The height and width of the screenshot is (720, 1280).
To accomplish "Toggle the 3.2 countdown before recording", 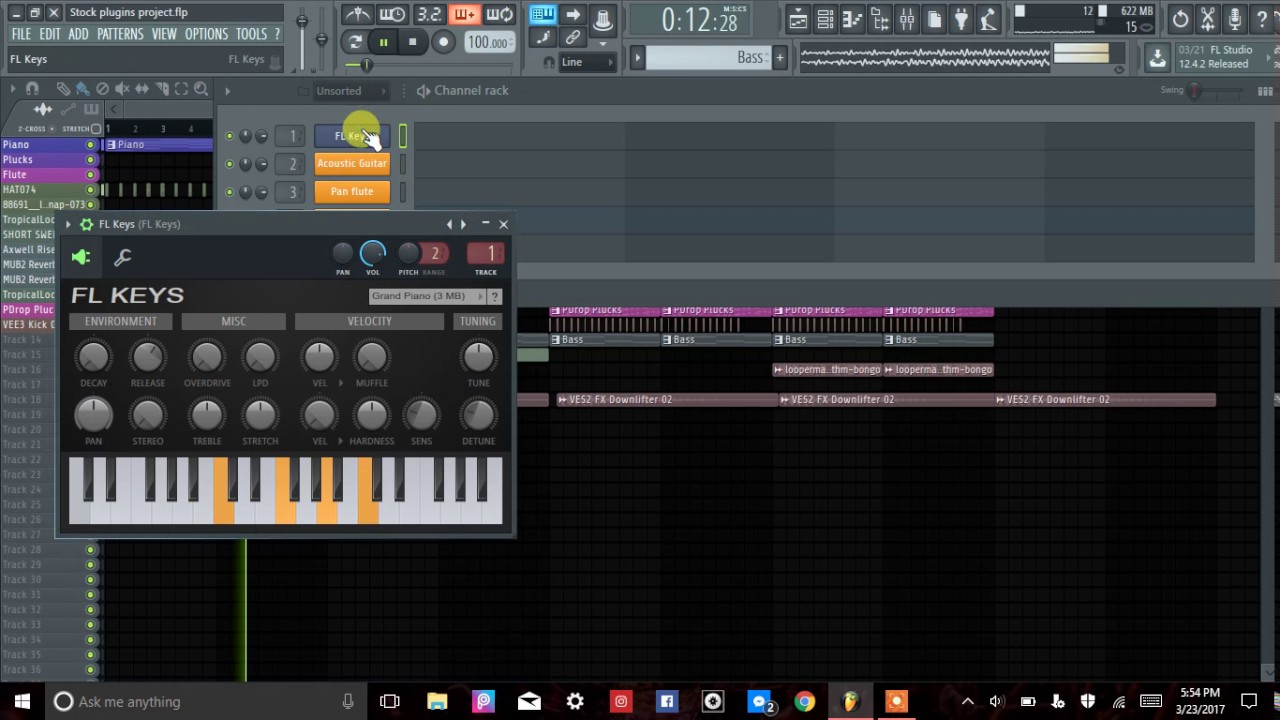I will [429, 15].
